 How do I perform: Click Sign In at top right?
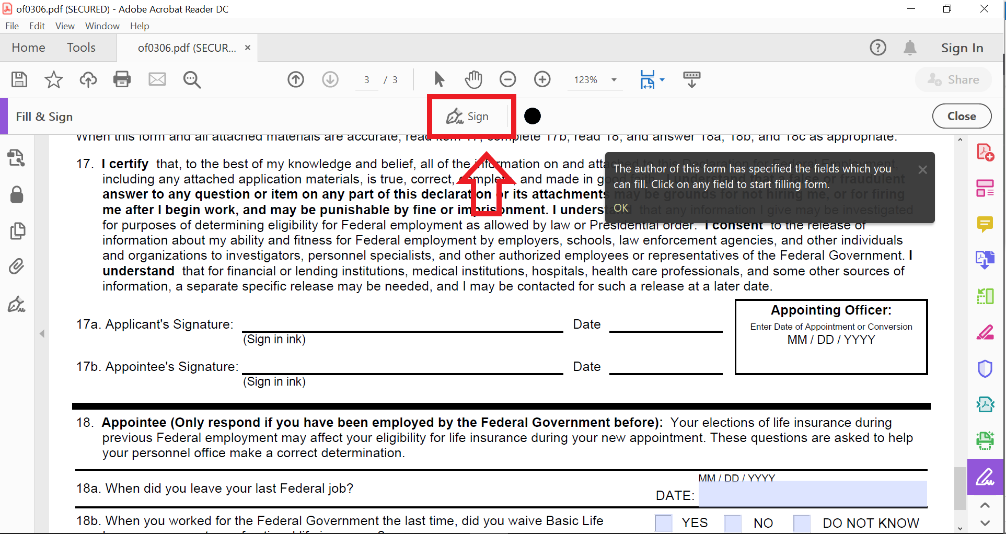tap(962, 47)
